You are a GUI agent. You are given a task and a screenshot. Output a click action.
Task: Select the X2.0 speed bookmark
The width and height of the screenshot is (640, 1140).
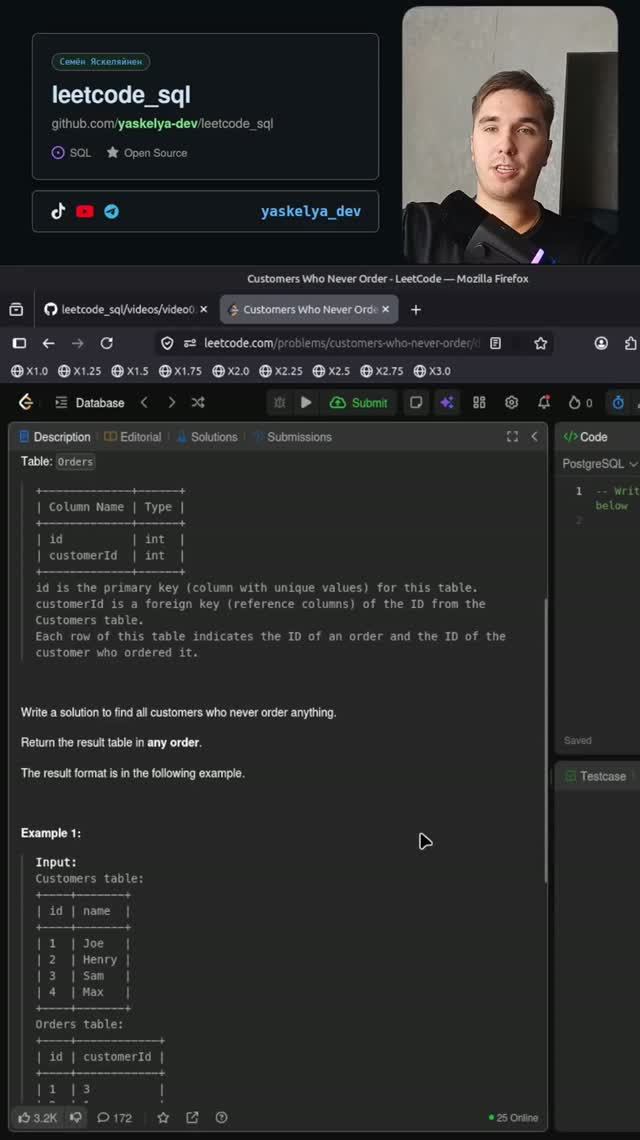[231, 371]
